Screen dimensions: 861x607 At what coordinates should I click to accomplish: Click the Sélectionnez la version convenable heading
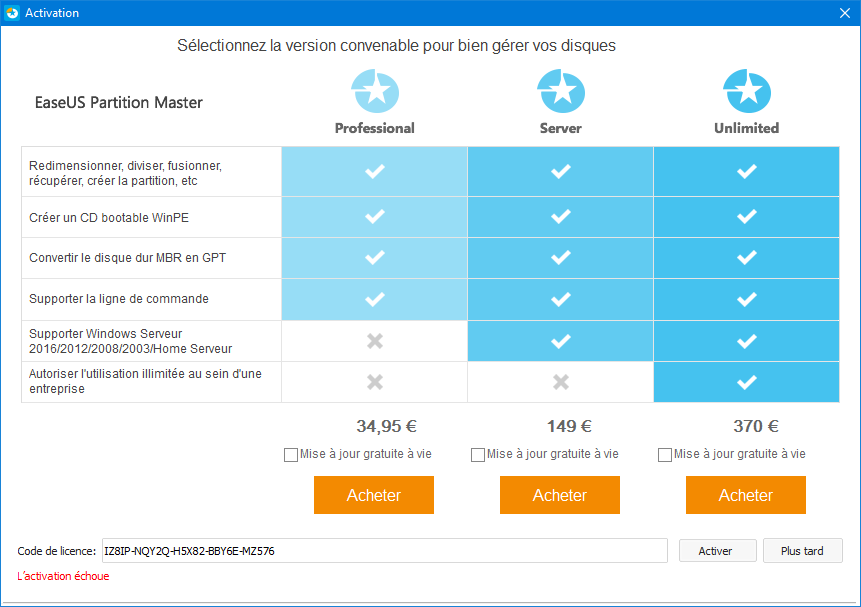point(396,46)
